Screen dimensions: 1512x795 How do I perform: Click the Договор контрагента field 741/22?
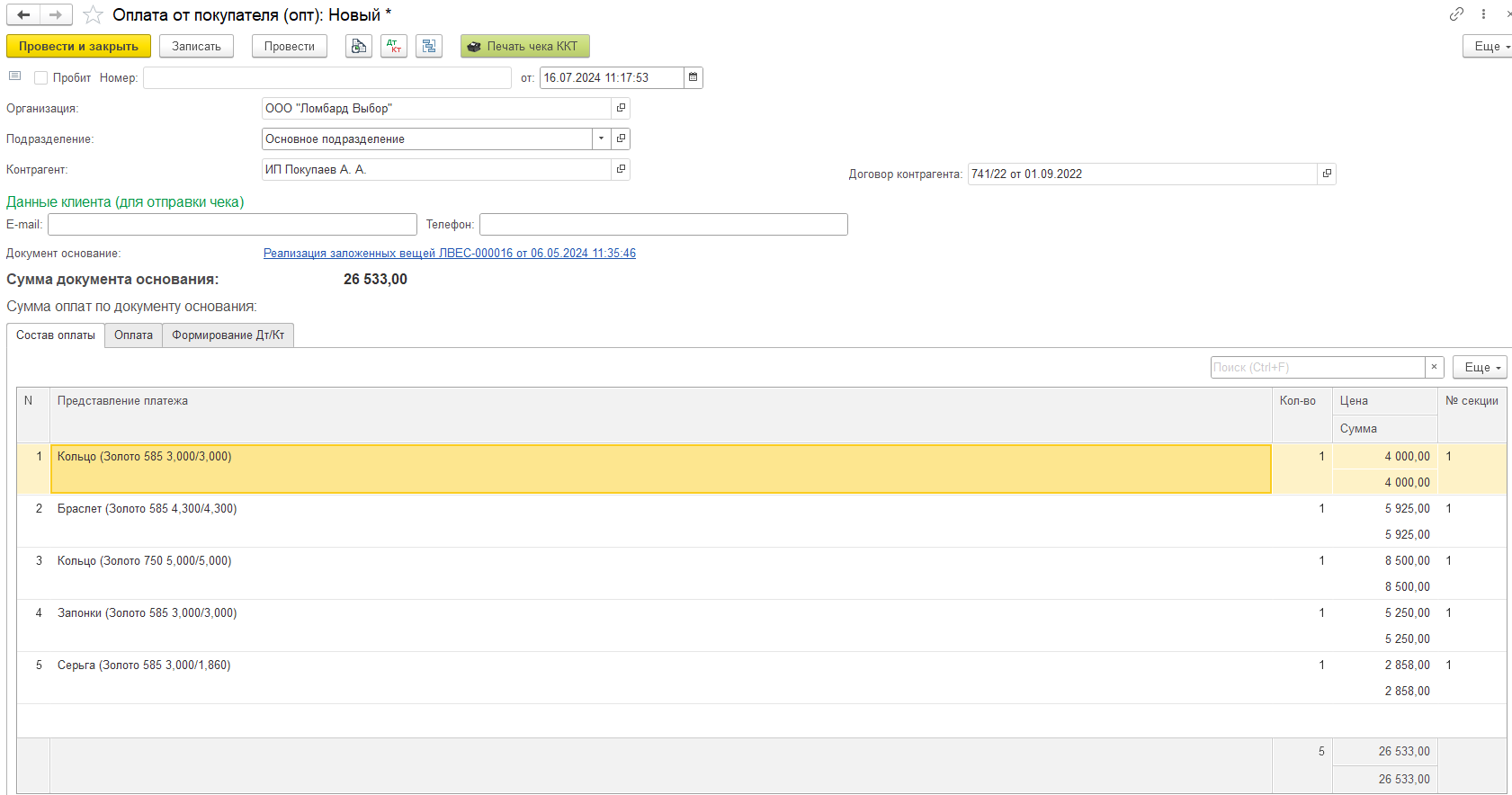pyautogui.click(x=1142, y=174)
